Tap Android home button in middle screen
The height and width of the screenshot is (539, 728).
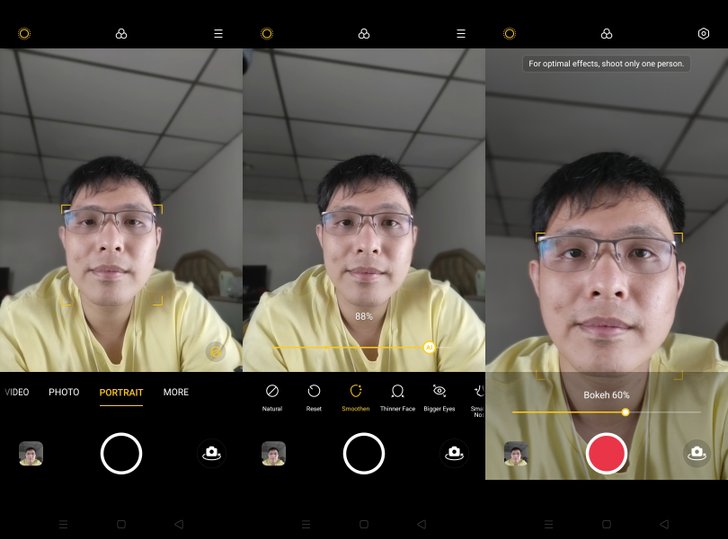point(364,524)
